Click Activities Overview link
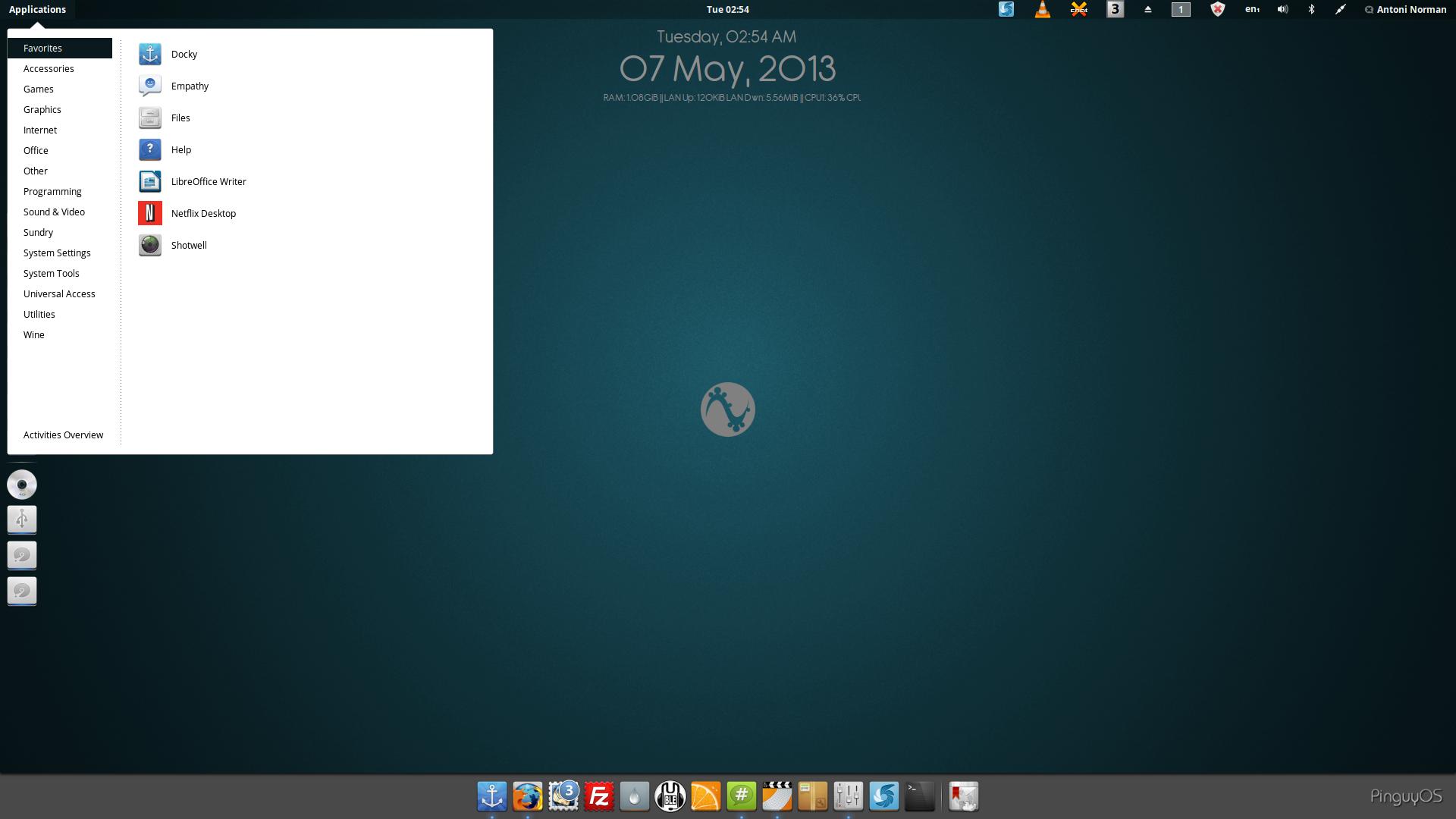The image size is (1456, 819). pyautogui.click(x=63, y=435)
